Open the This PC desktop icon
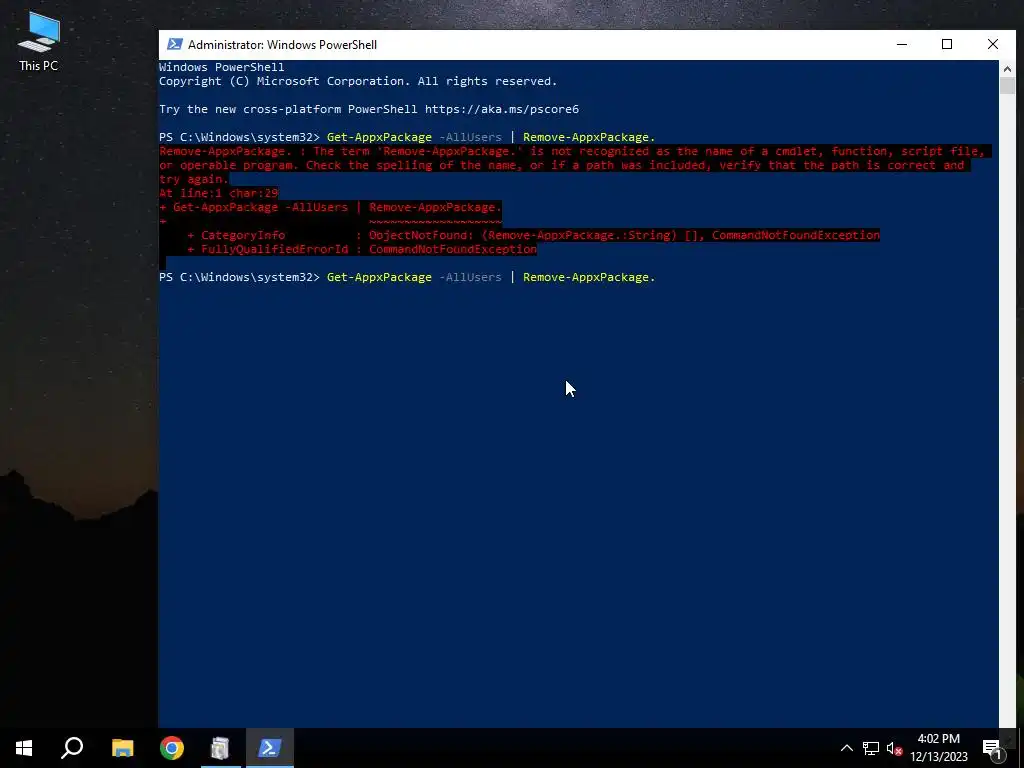 [39, 41]
